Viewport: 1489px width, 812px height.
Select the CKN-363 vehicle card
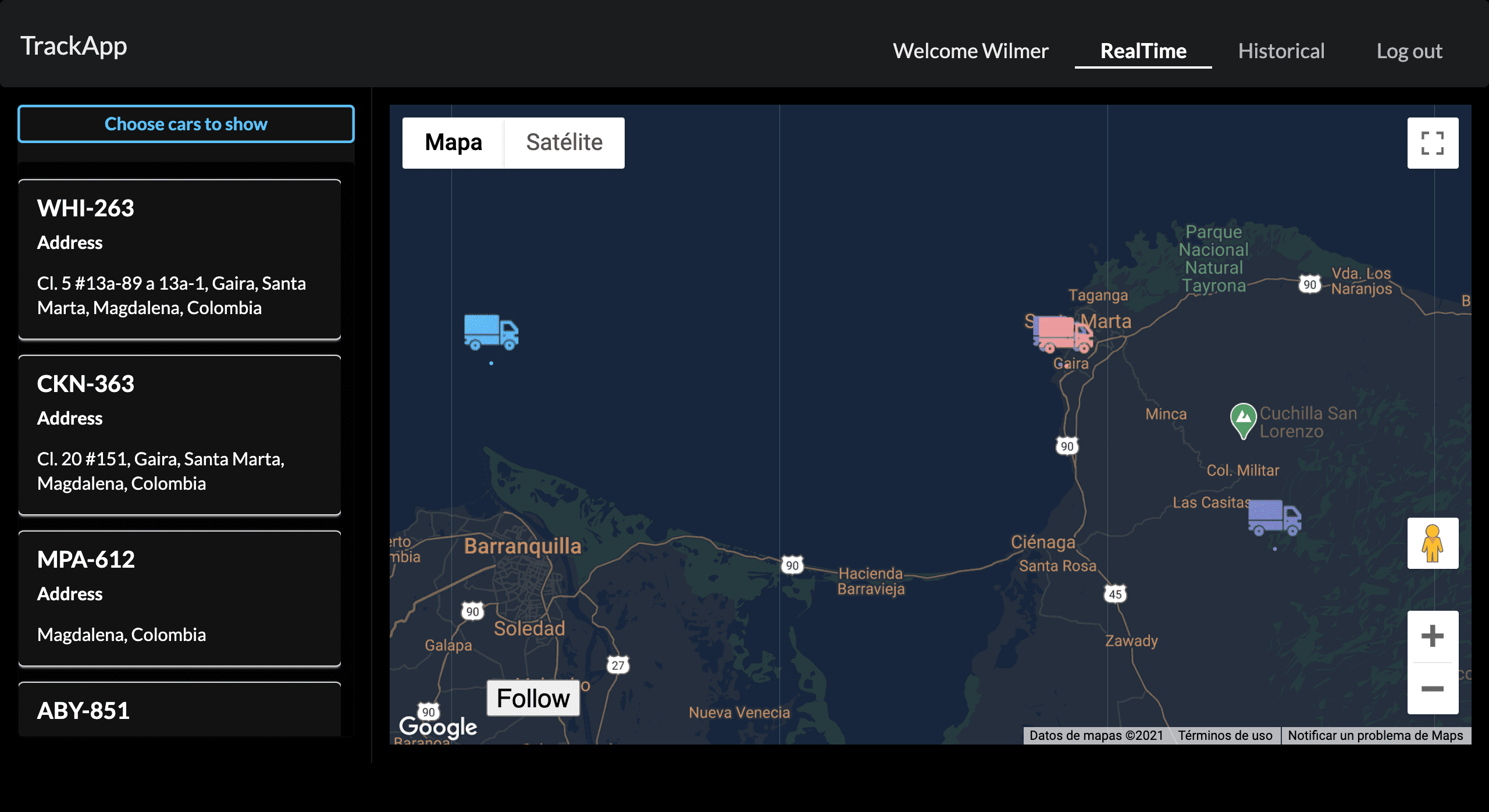coord(180,435)
